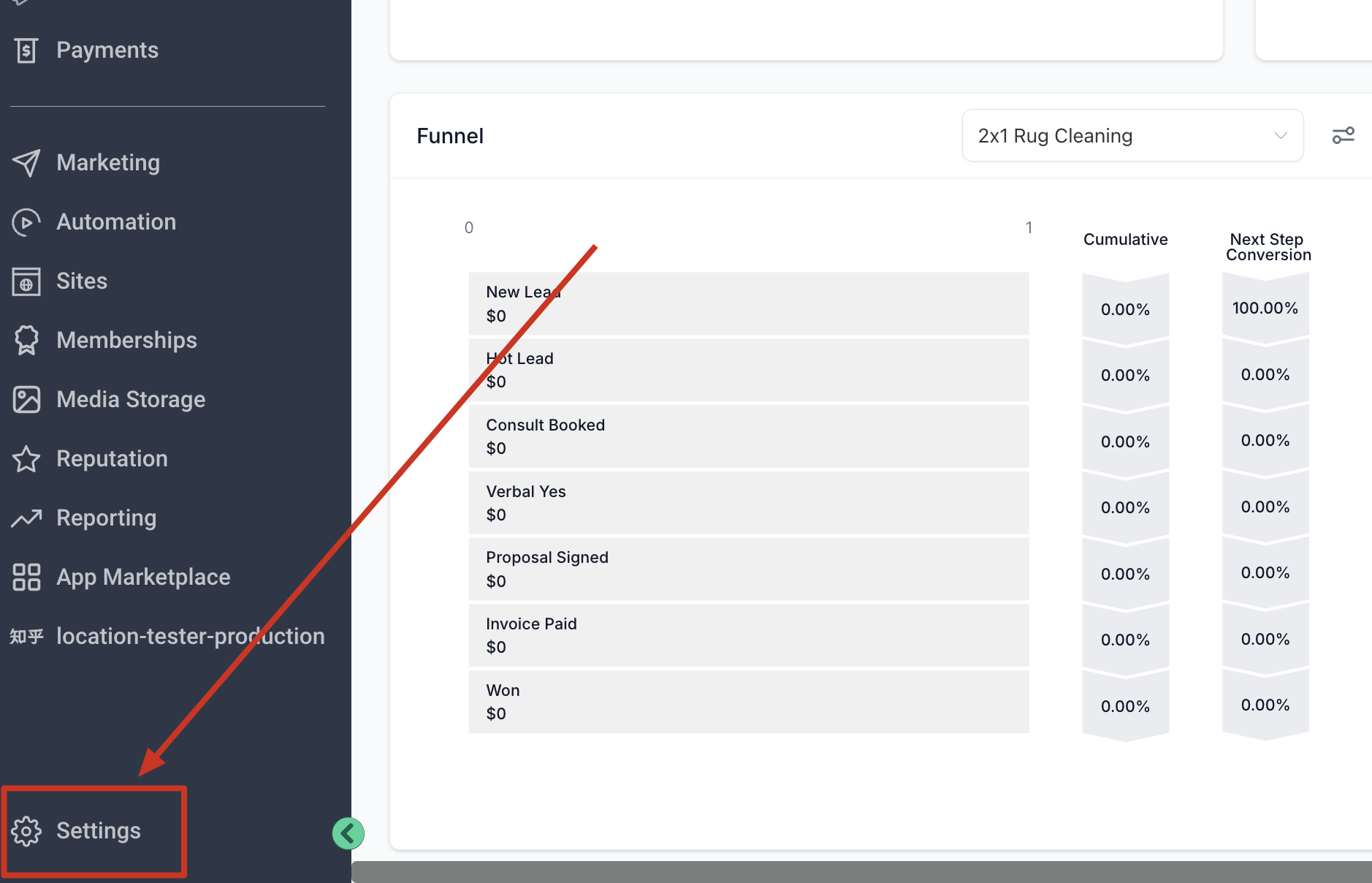1372x883 pixels.
Task: Click the App Marketplace grid icon
Action: [26, 577]
